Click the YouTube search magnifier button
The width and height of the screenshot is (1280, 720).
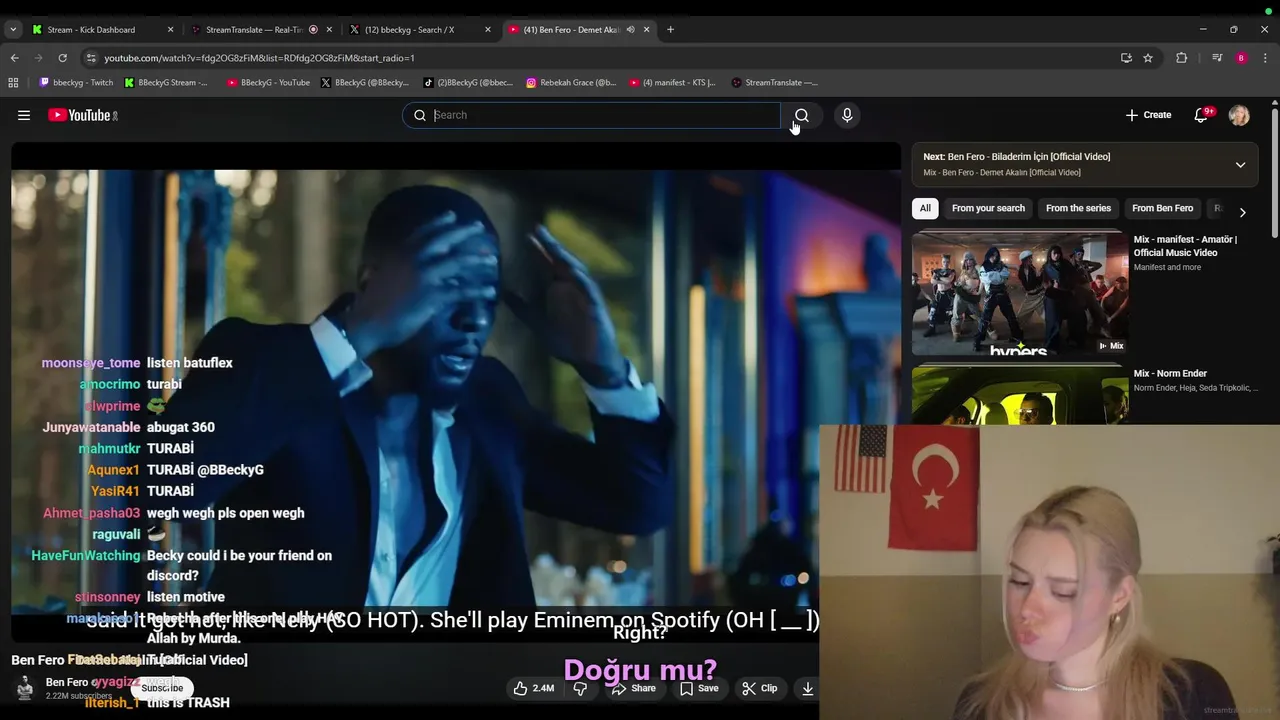tap(801, 115)
